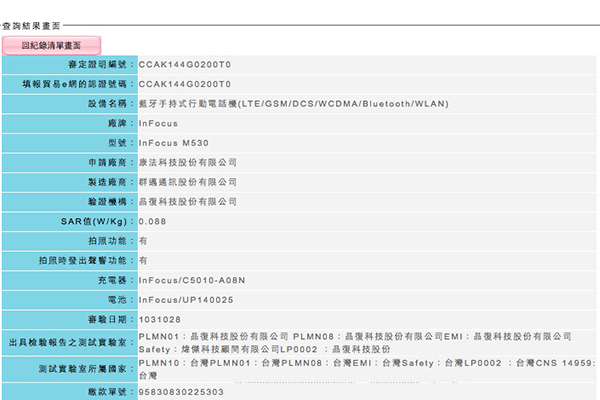Click payment number 95830830225303
The height and width of the screenshot is (400, 600).
(x=181, y=392)
